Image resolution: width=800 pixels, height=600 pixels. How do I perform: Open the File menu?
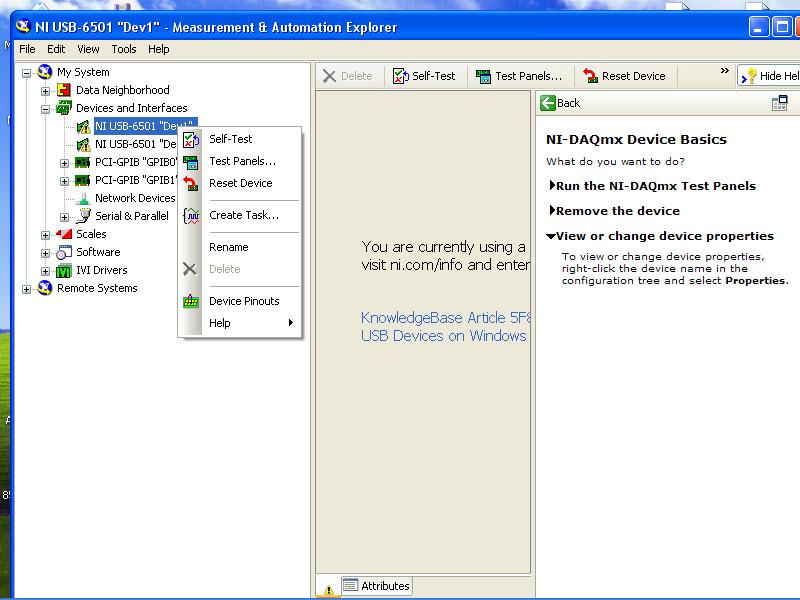[x=27, y=49]
